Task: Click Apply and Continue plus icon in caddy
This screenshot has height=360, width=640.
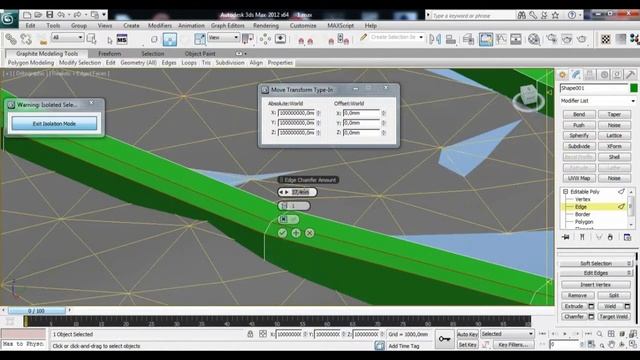Action: tap(296, 233)
